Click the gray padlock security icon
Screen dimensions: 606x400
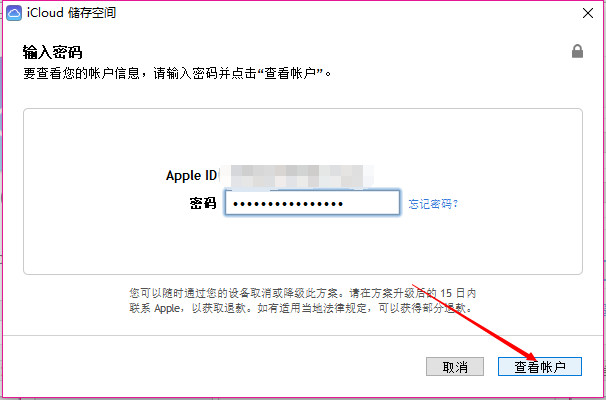tap(577, 51)
